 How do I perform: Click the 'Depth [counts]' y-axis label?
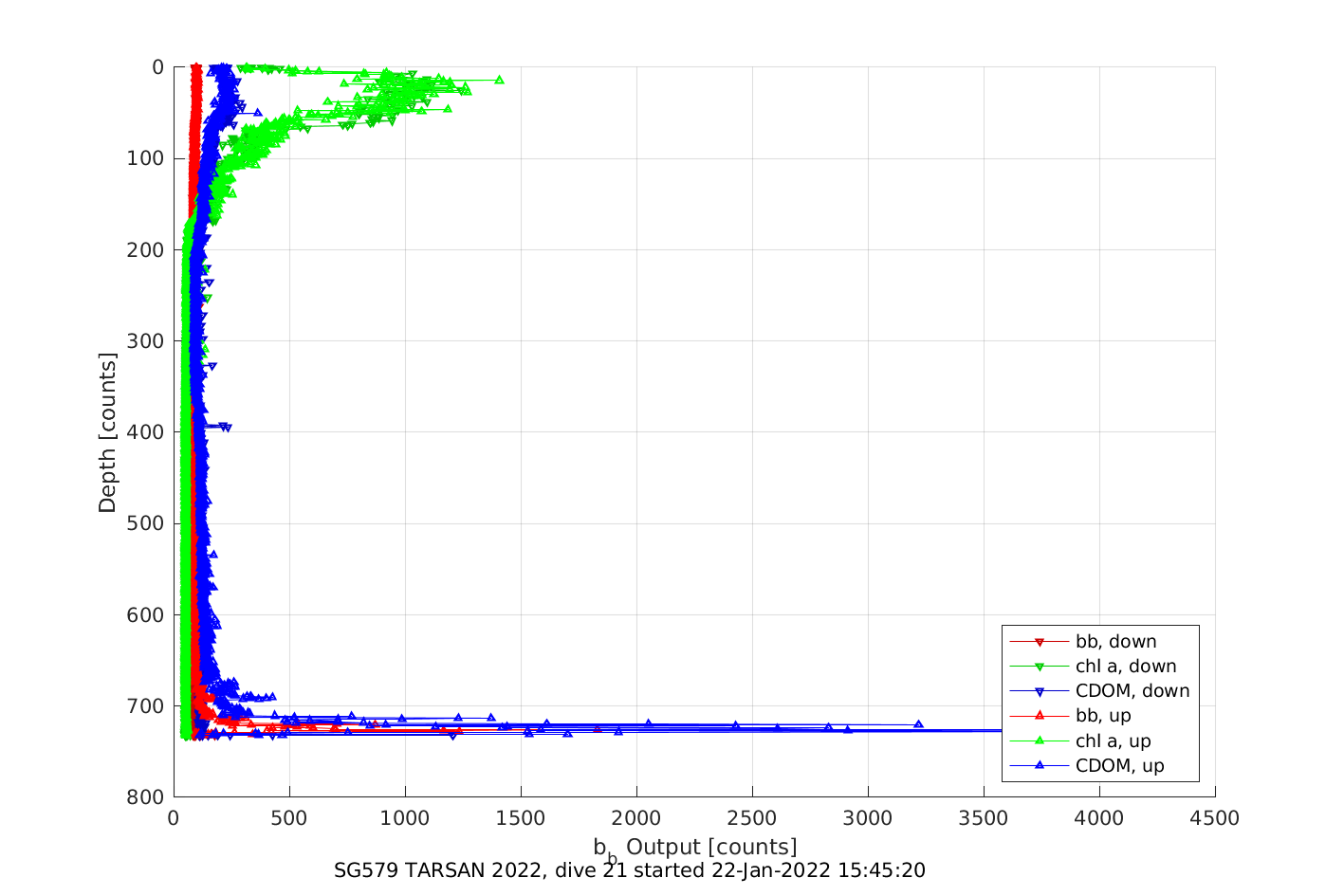107,432
